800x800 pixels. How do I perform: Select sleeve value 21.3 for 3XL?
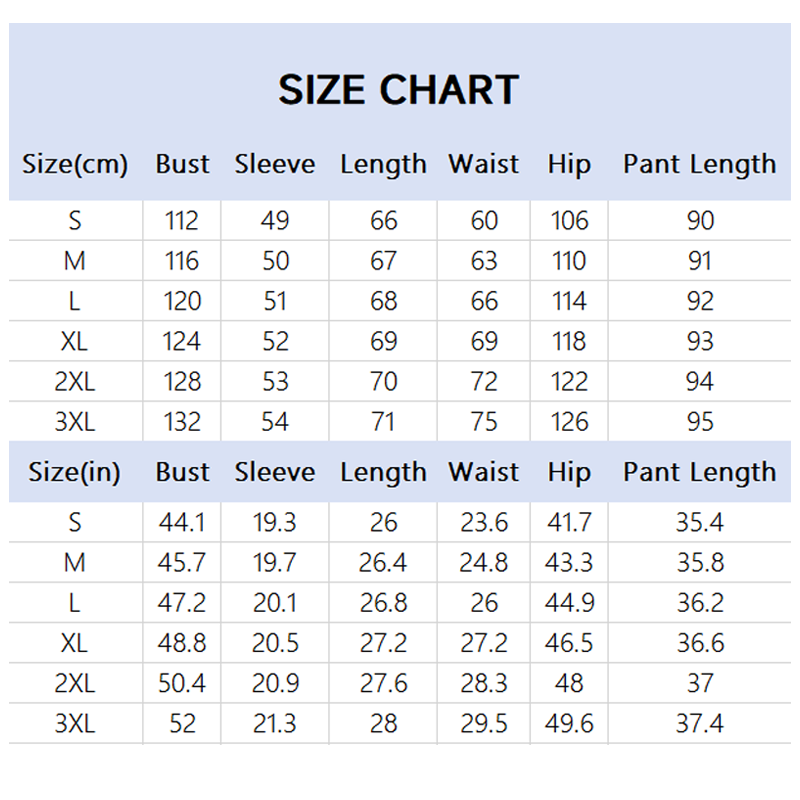click(275, 724)
